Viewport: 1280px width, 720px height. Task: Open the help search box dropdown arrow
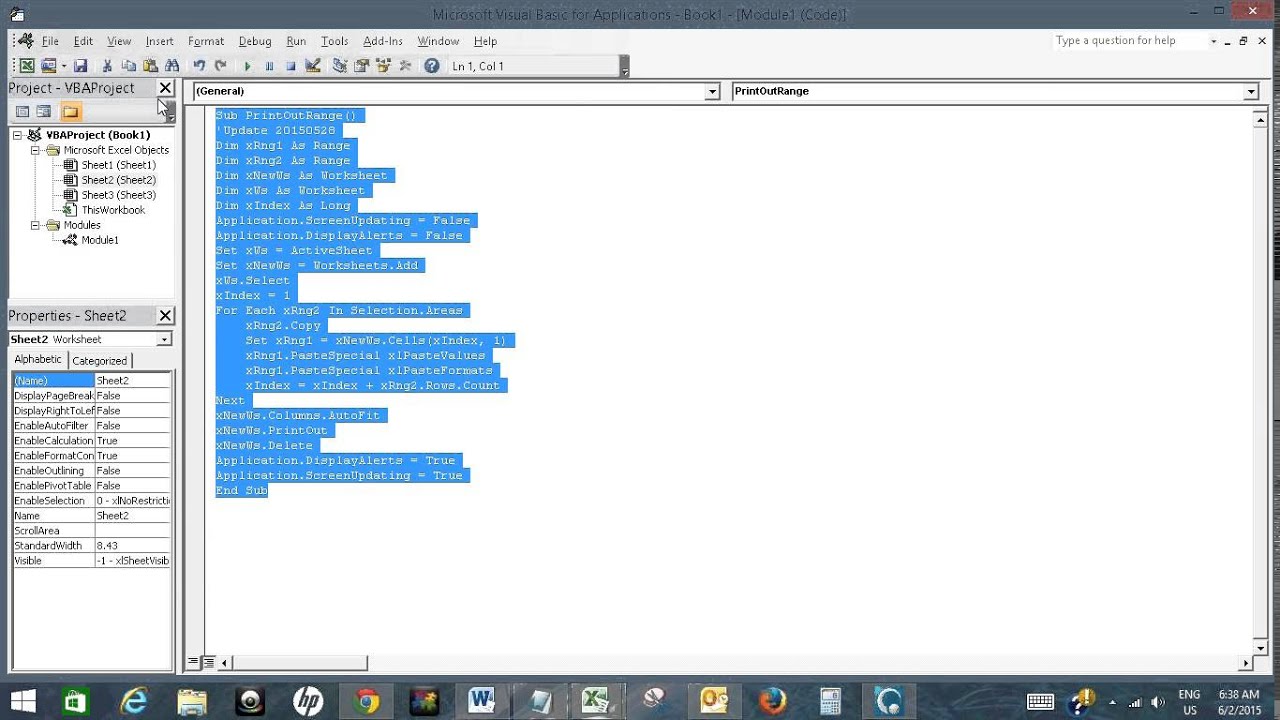pyautogui.click(x=1213, y=41)
